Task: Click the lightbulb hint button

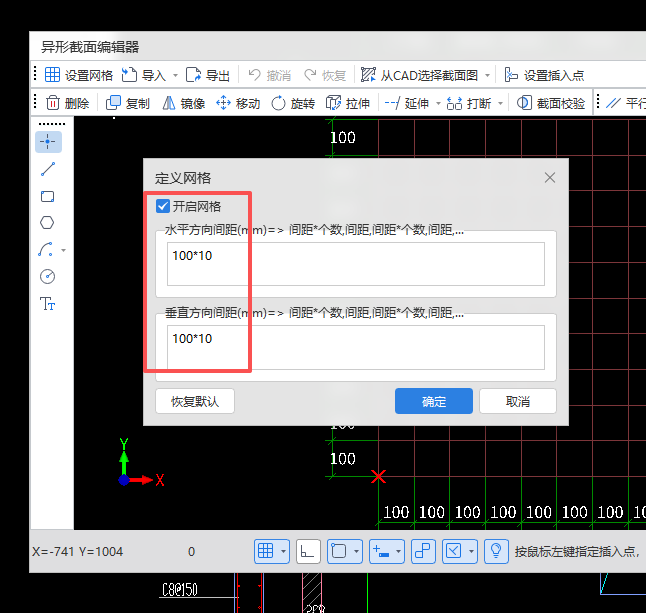Action: pyautogui.click(x=496, y=551)
